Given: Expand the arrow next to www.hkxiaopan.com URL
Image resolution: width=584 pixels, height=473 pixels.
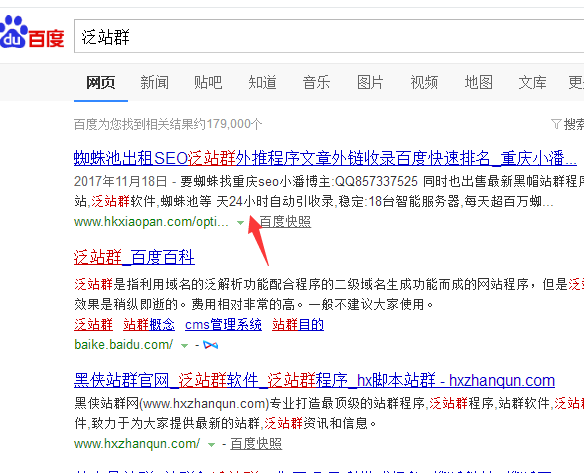Looking at the screenshot, I should point(240,223).
